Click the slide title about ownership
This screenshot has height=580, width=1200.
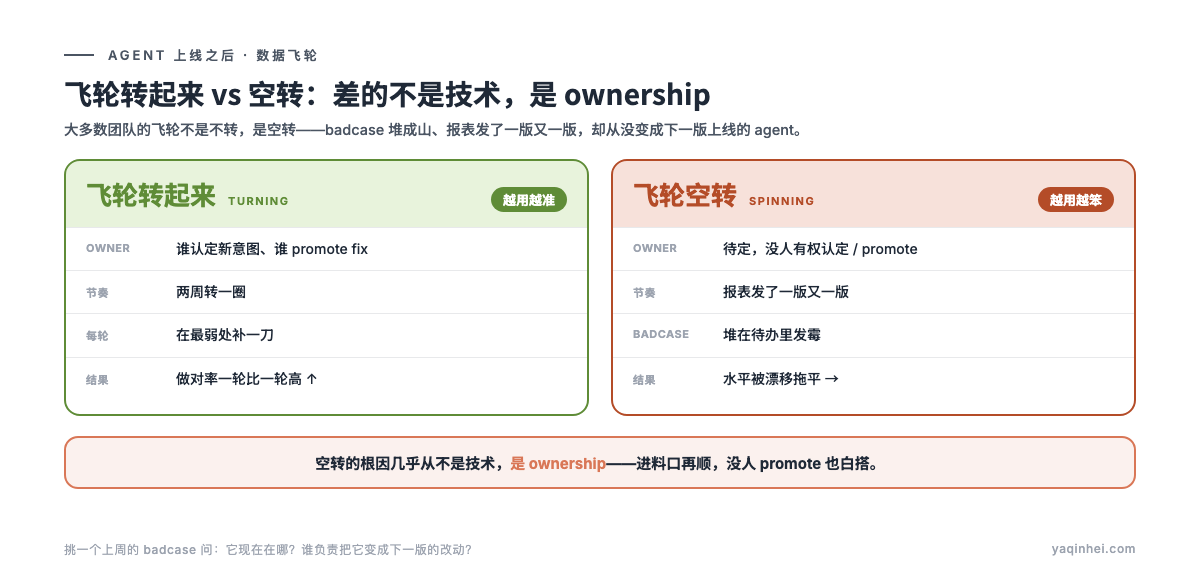(387, 95)
